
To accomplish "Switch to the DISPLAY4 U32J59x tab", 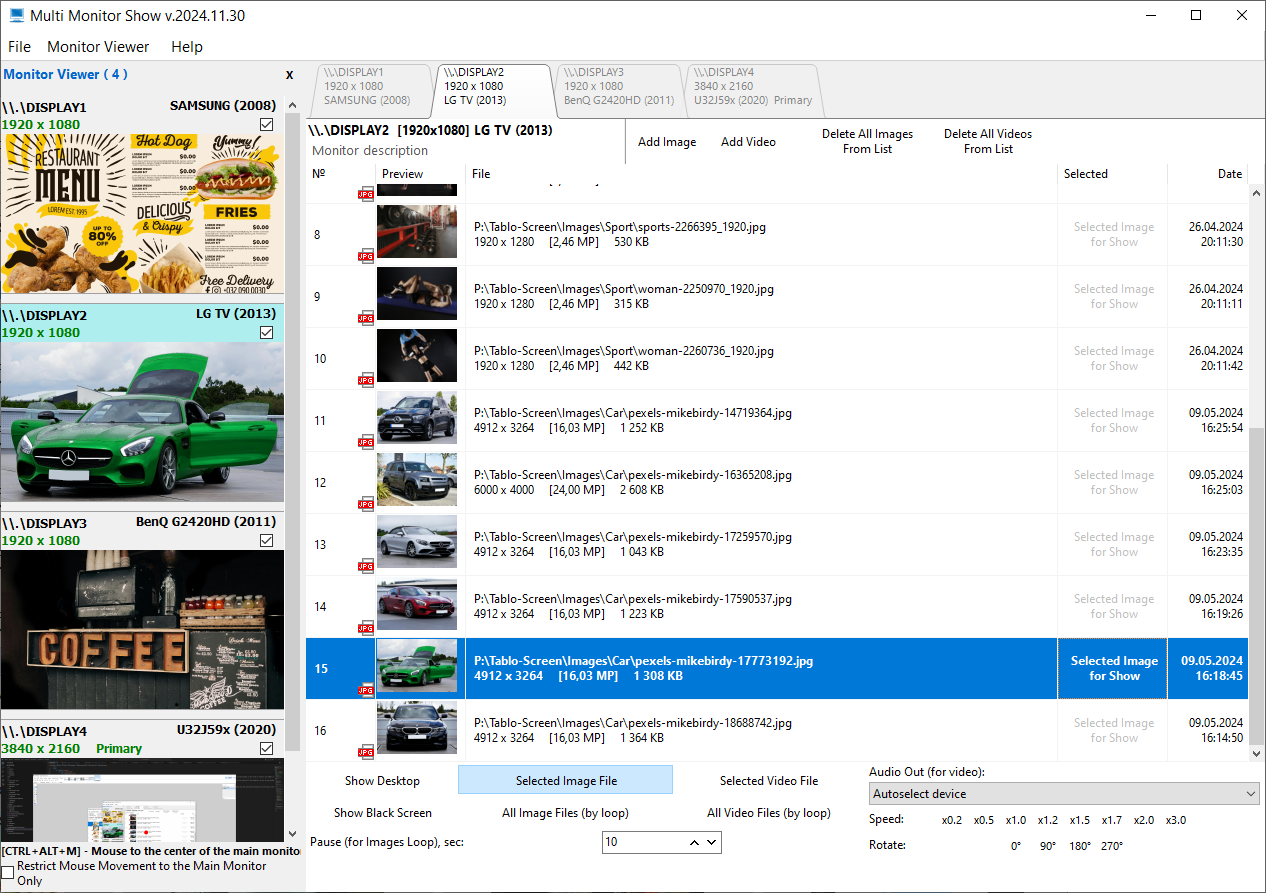I will click(x=752, y=87).
